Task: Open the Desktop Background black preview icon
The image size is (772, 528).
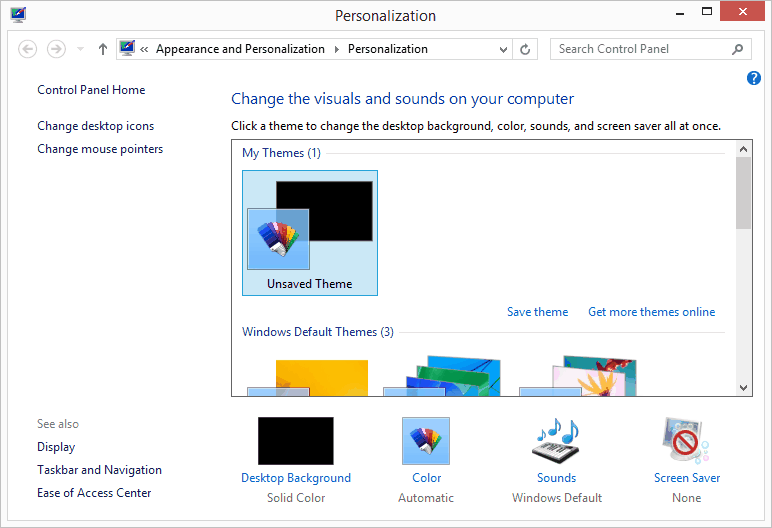Action: click(296, 441)
